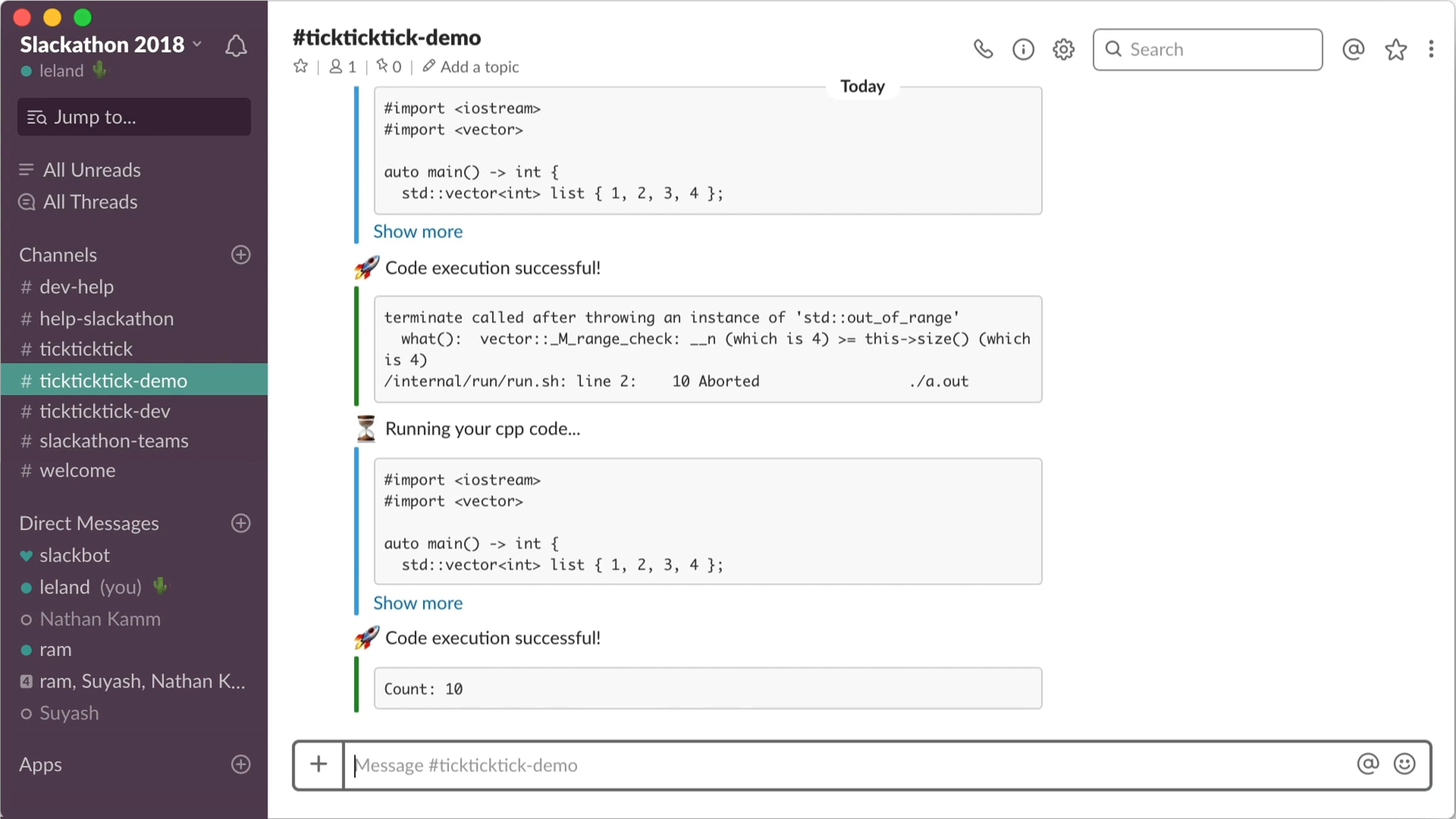This screenshot has height=819, width=1456.
Task: Open Slackathon 2018 workspace menu
Action: [110, 44]
